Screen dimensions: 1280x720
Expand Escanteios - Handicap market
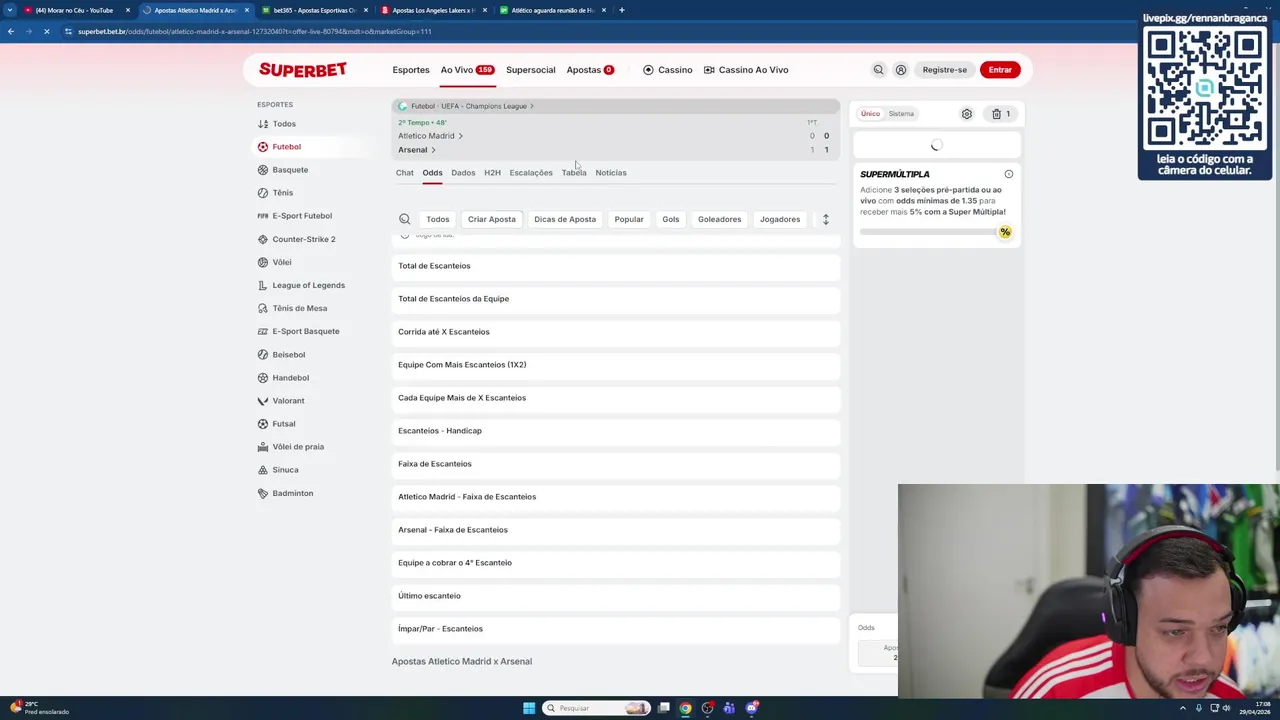616,431
